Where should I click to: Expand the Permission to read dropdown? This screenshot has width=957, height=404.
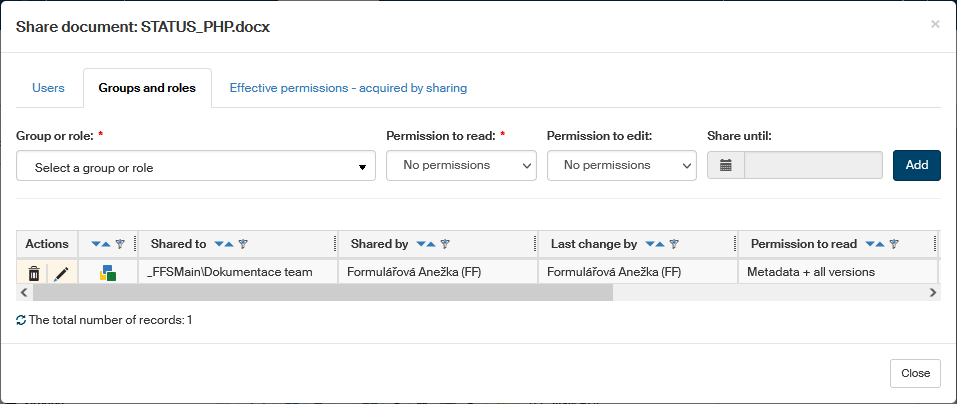tap(461, 165)
